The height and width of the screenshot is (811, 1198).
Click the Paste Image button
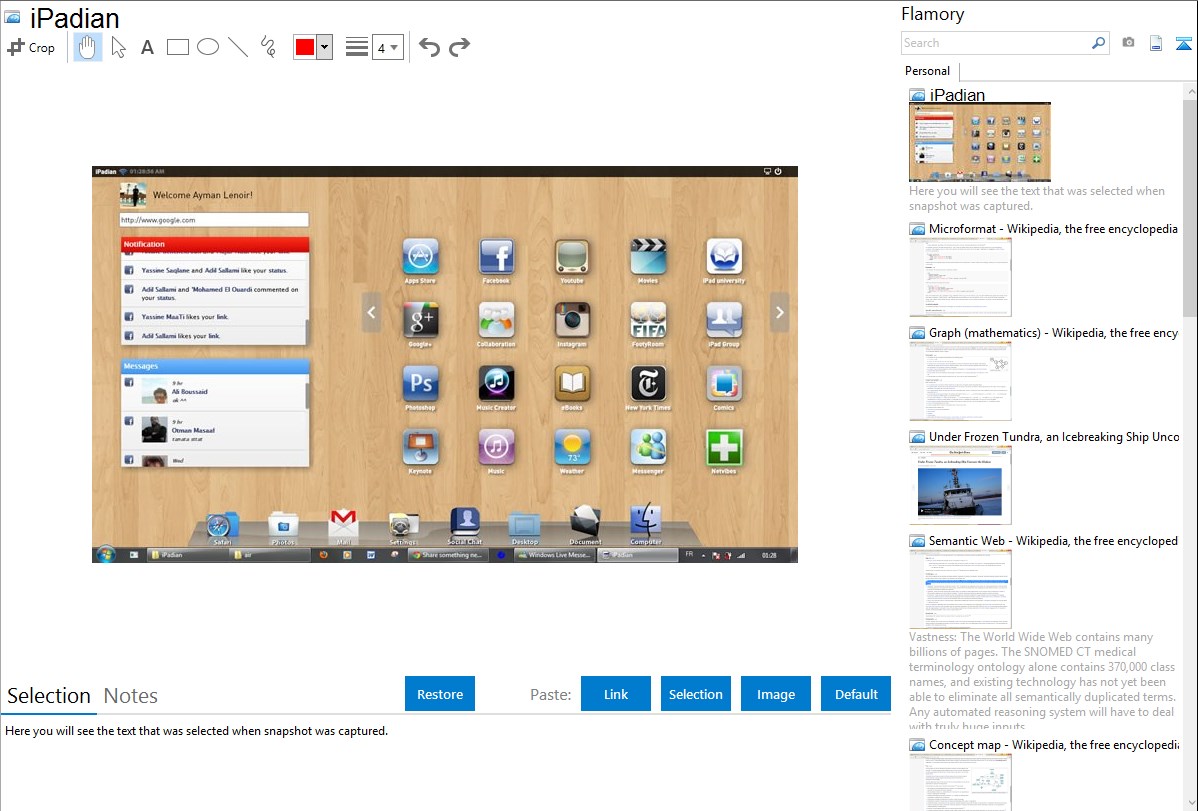(x=775, y=694)
